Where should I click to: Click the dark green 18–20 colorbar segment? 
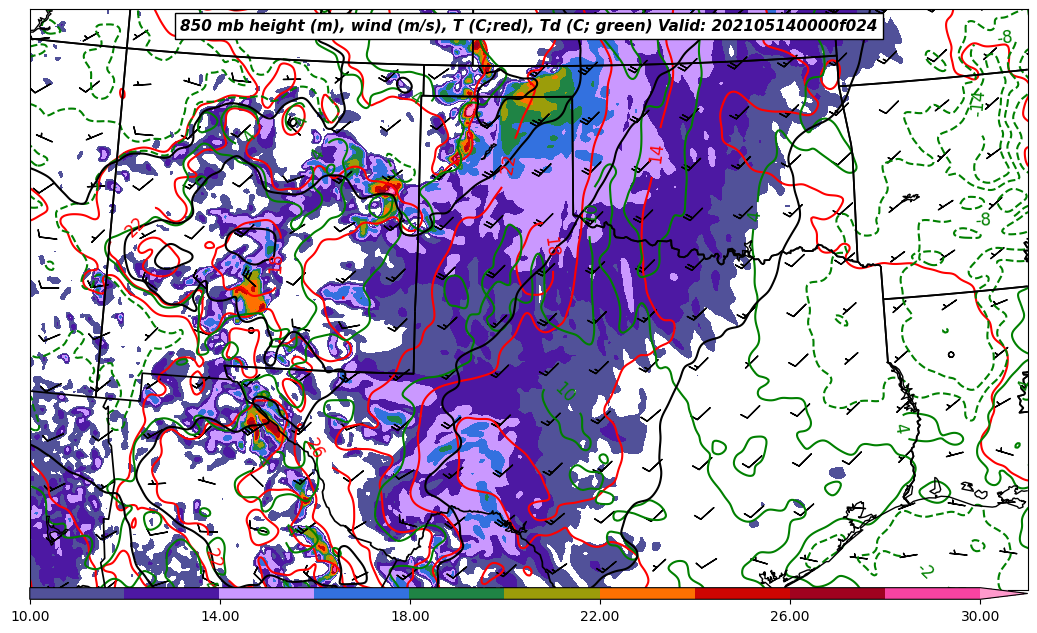(457, 593)
